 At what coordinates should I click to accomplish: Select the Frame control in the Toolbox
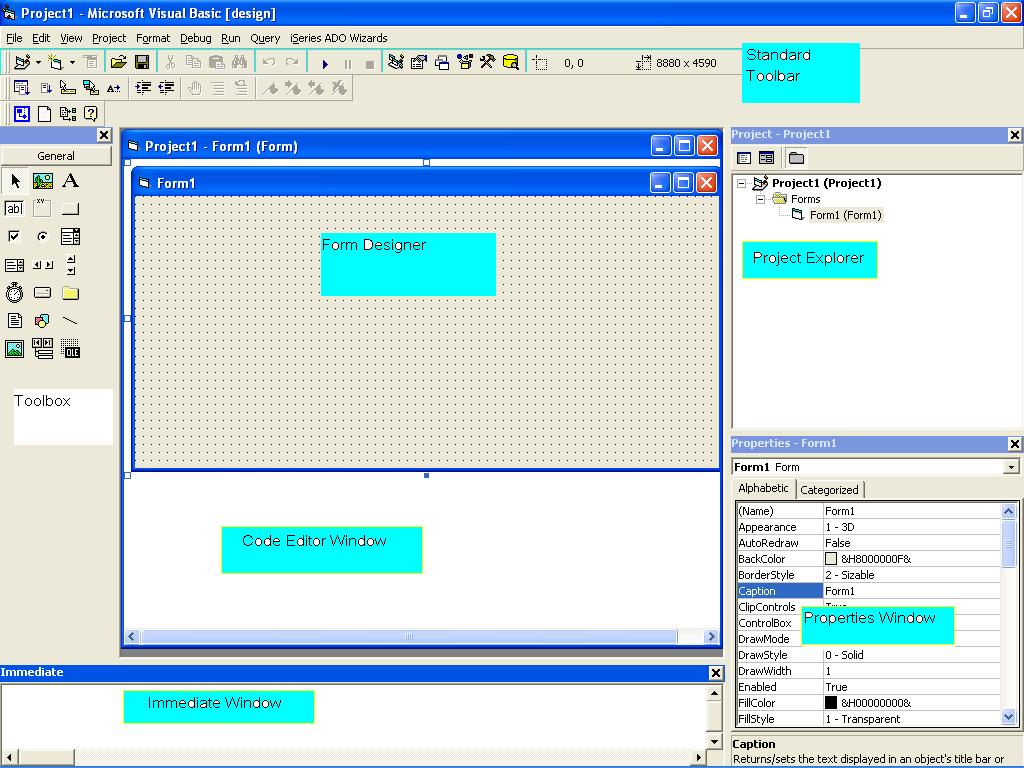42,209
